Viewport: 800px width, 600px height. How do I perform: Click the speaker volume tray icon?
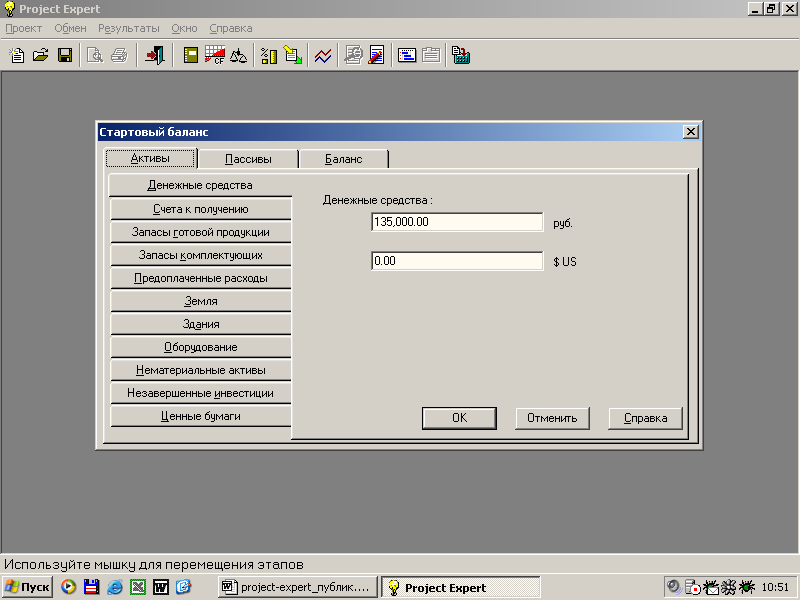coord(673,587)
